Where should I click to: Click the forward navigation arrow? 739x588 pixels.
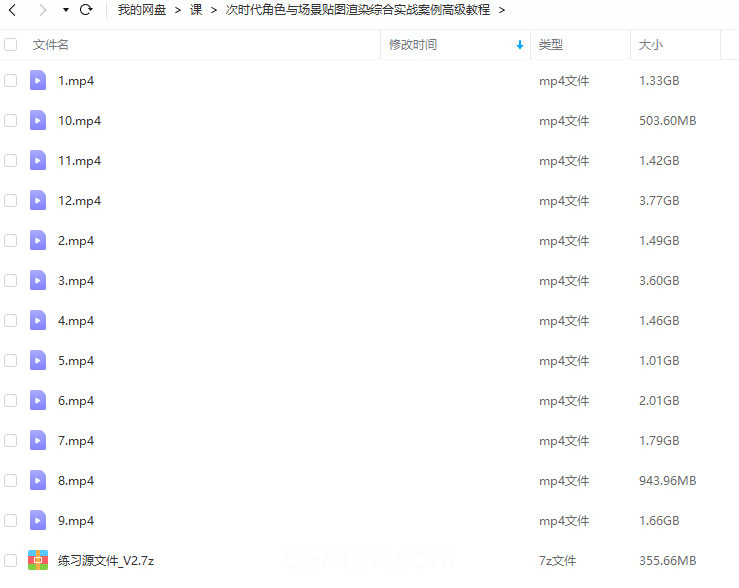click(41, 10)
